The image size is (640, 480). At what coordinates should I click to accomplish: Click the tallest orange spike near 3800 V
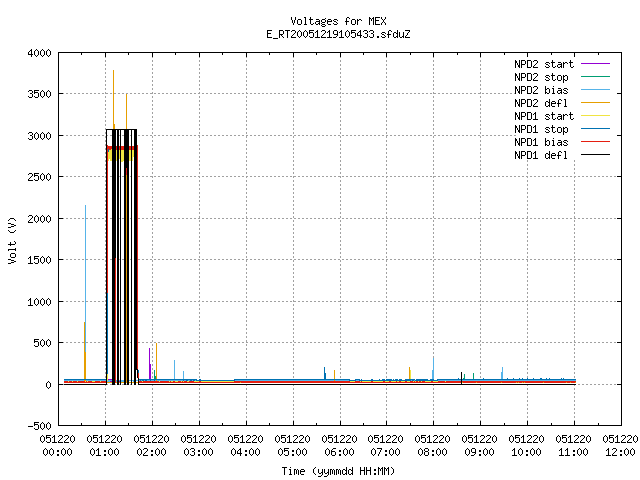[113, 98]
